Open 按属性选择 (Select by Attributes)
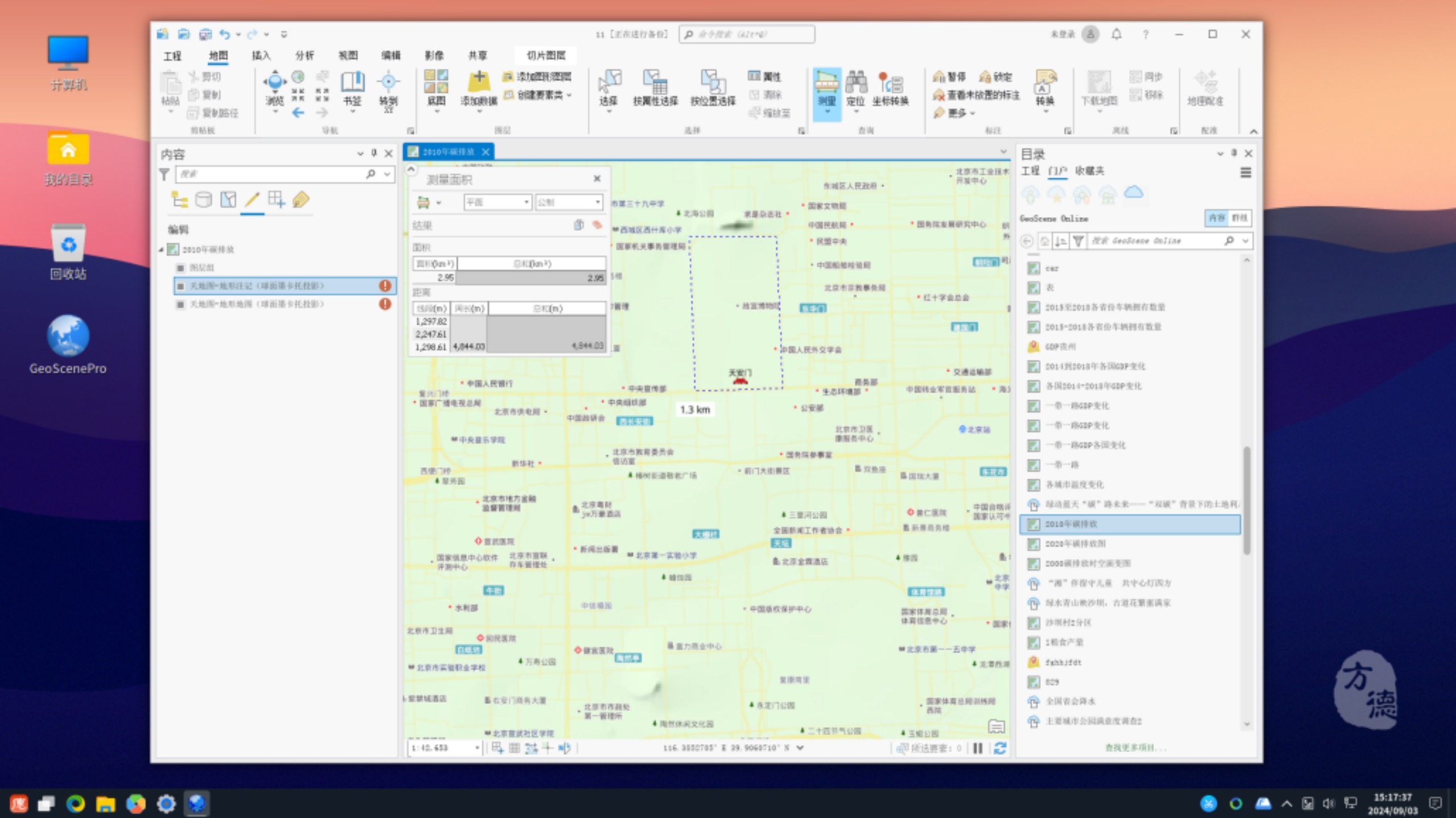The width and height of the screenshot is (1456, 818). (655, 88)
